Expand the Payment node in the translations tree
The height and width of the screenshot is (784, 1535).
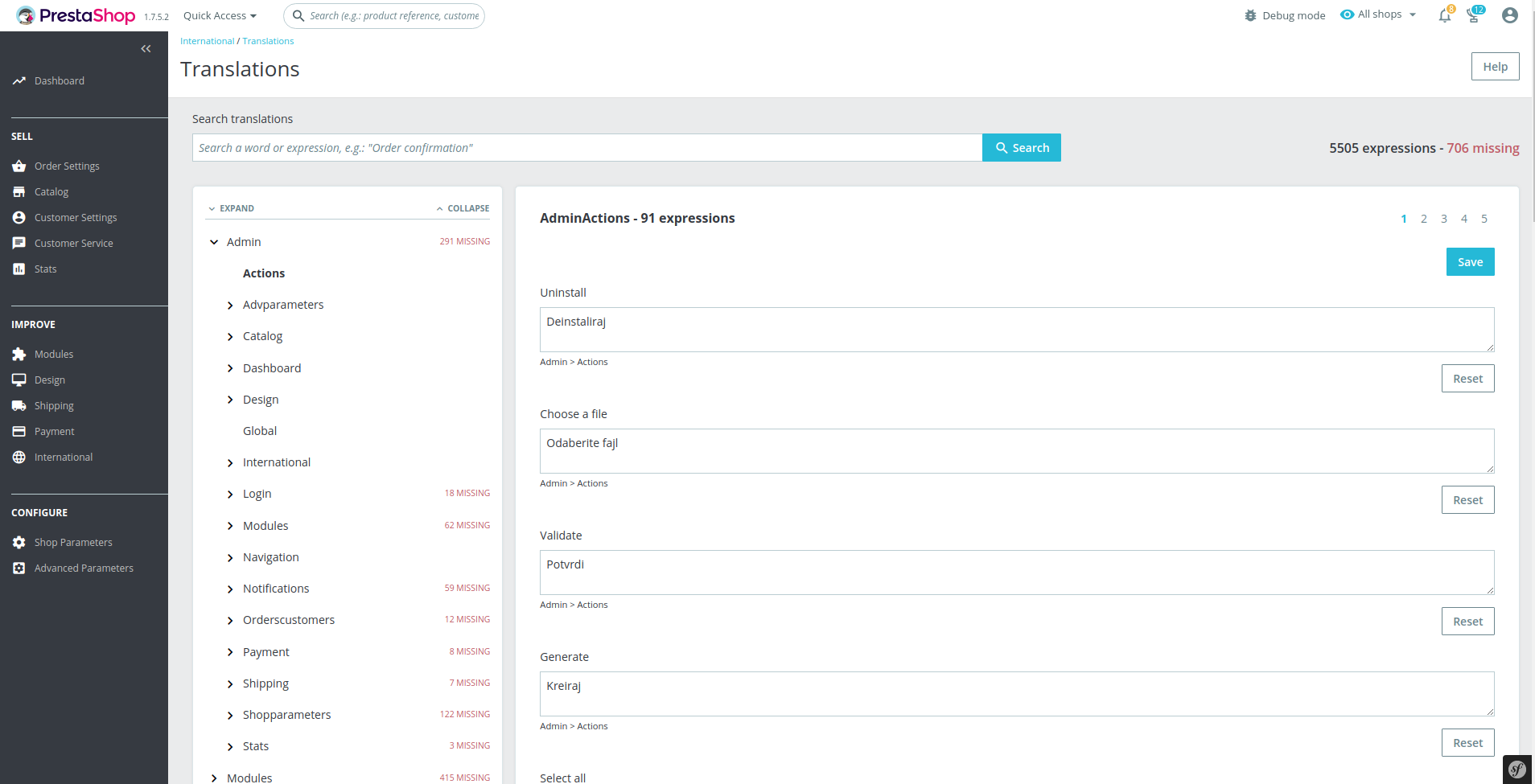point(230,653)
